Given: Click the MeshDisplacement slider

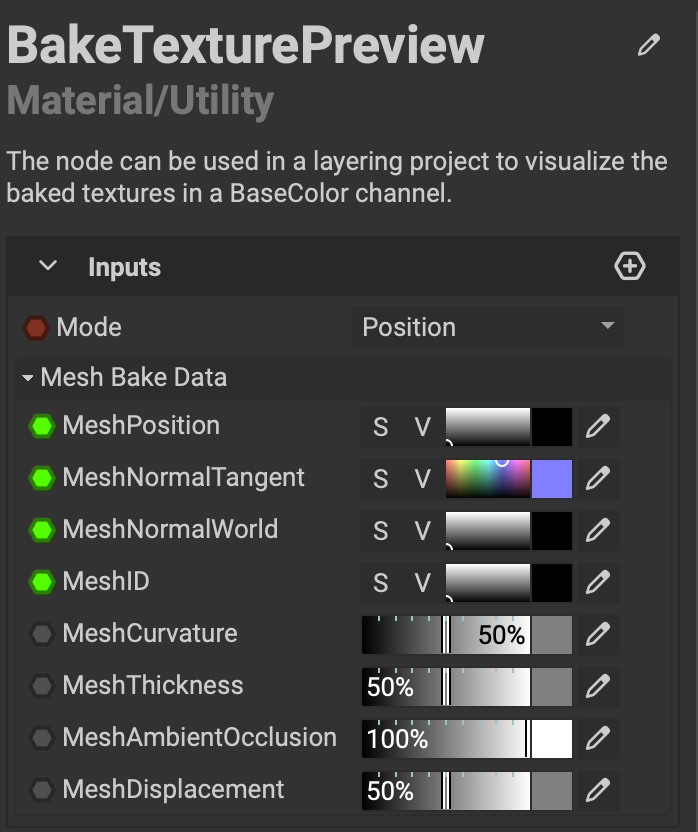Looking at the screenshot, I should [466, 791].
